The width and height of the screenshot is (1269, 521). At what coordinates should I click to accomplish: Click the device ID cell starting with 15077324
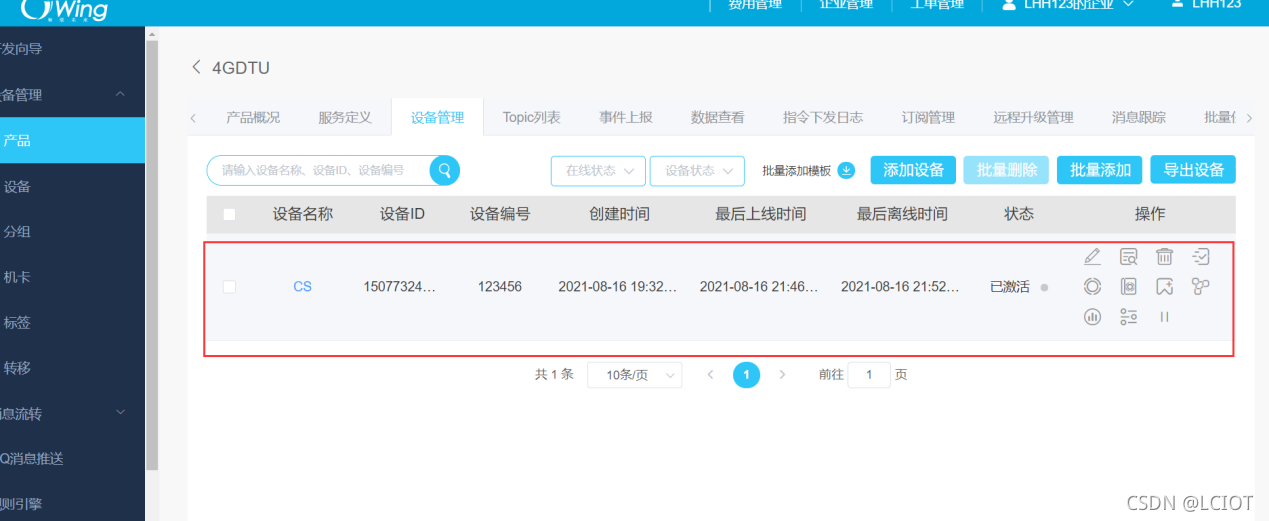click(x=400, y=287)
